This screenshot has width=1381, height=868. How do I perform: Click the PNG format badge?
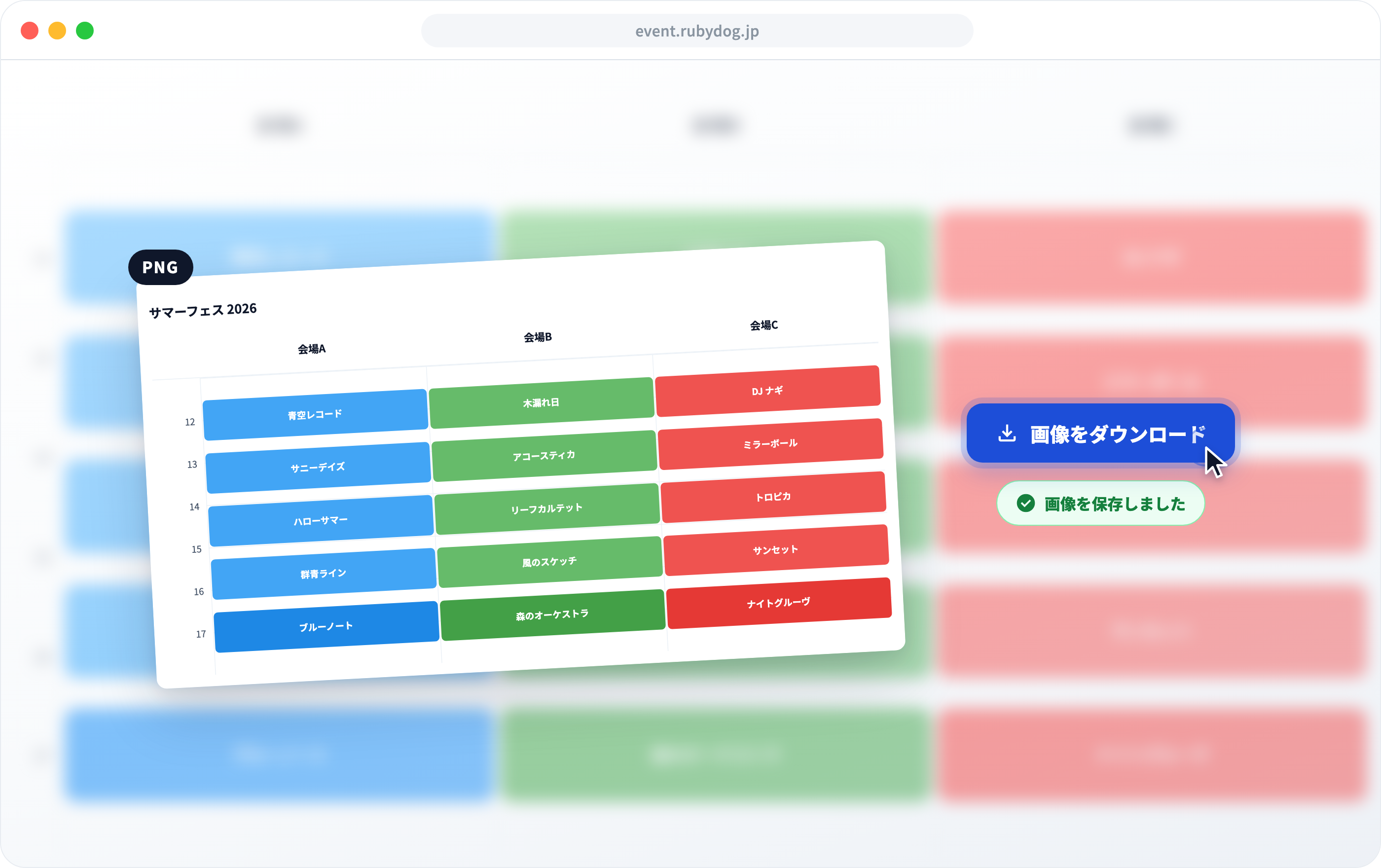(161, 267)
